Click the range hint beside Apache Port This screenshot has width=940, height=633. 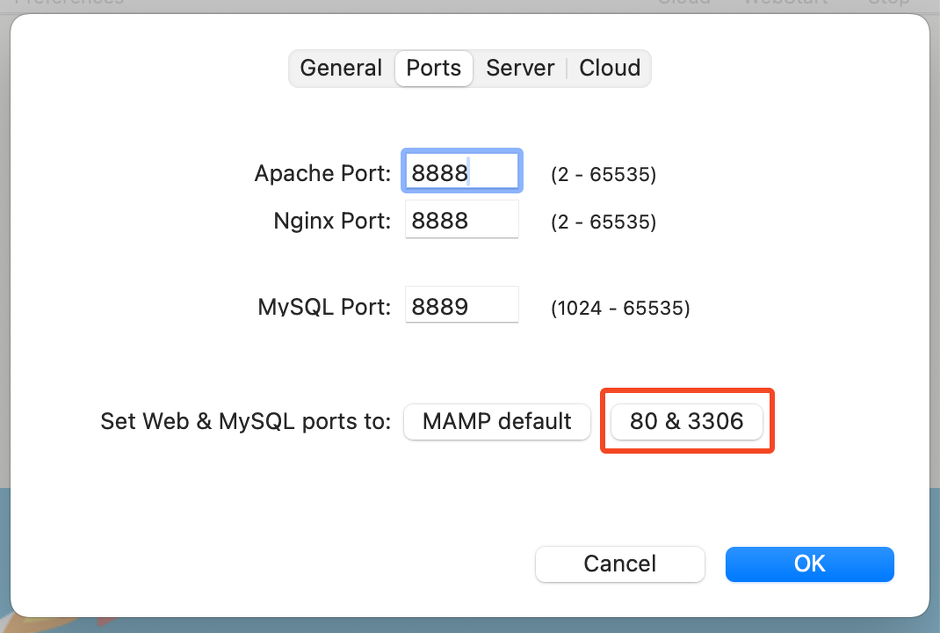[603, 175]
